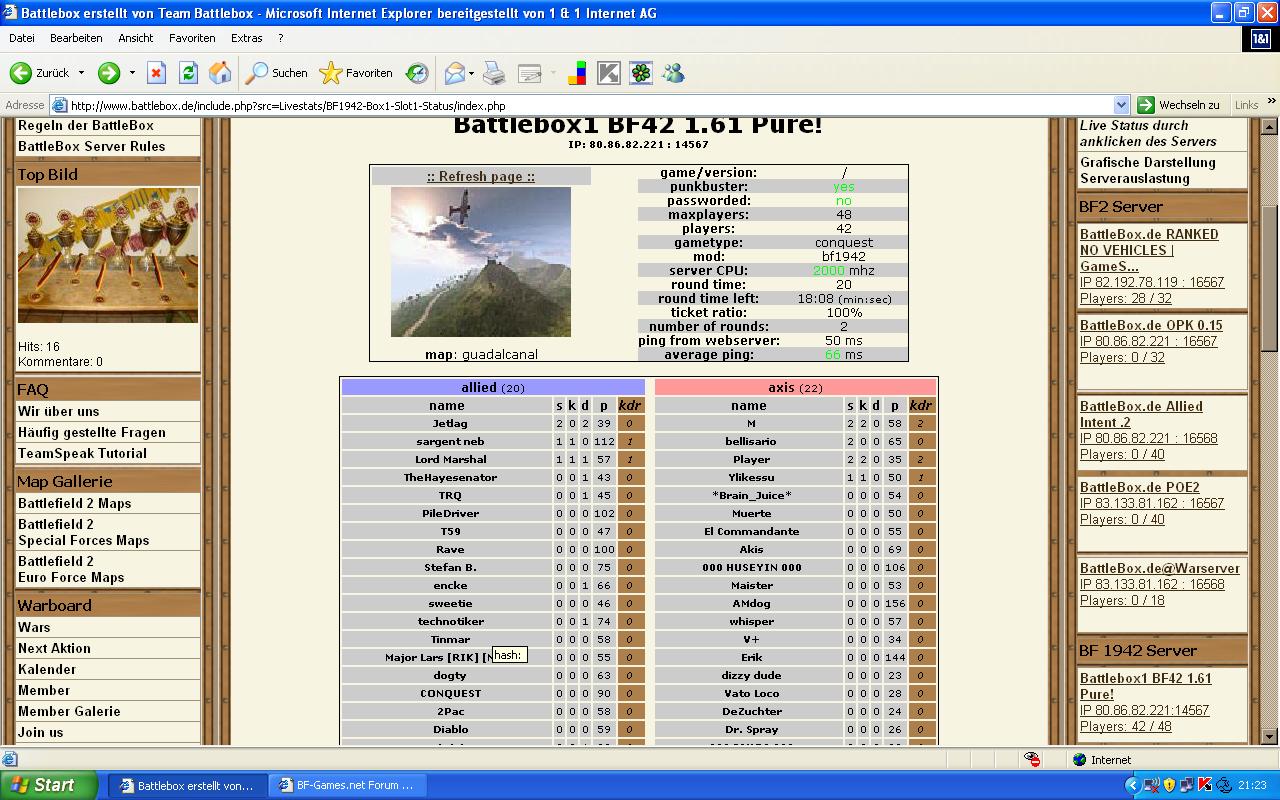Open the BattleBox Server Rules link
This screenshot has height=800, width=1280.
[x=92, y=146]
